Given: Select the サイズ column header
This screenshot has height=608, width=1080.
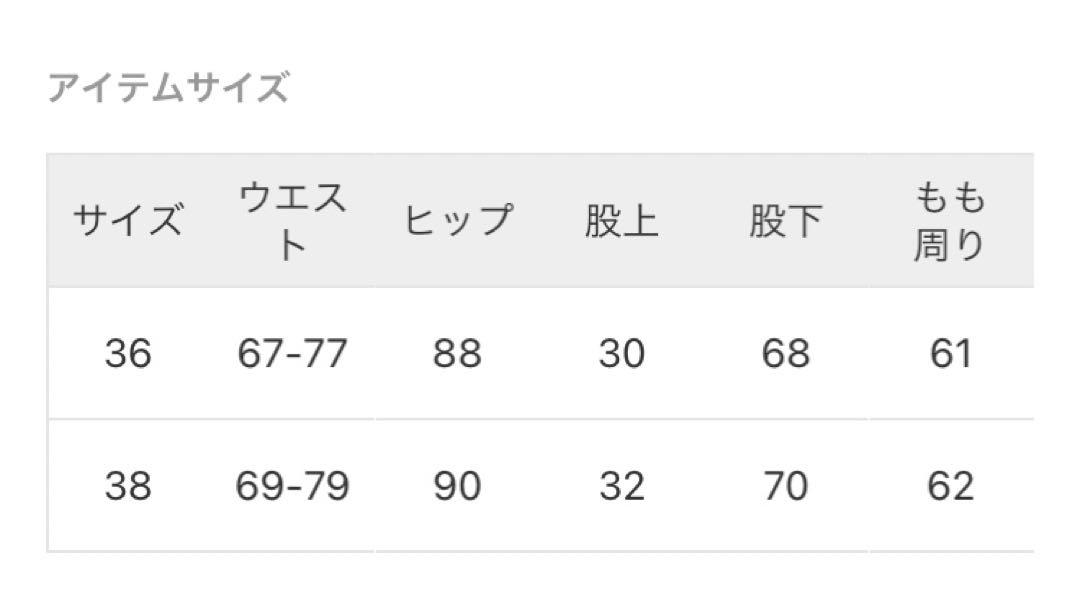Looking at the screenshot, I should [x=128, y=220].
